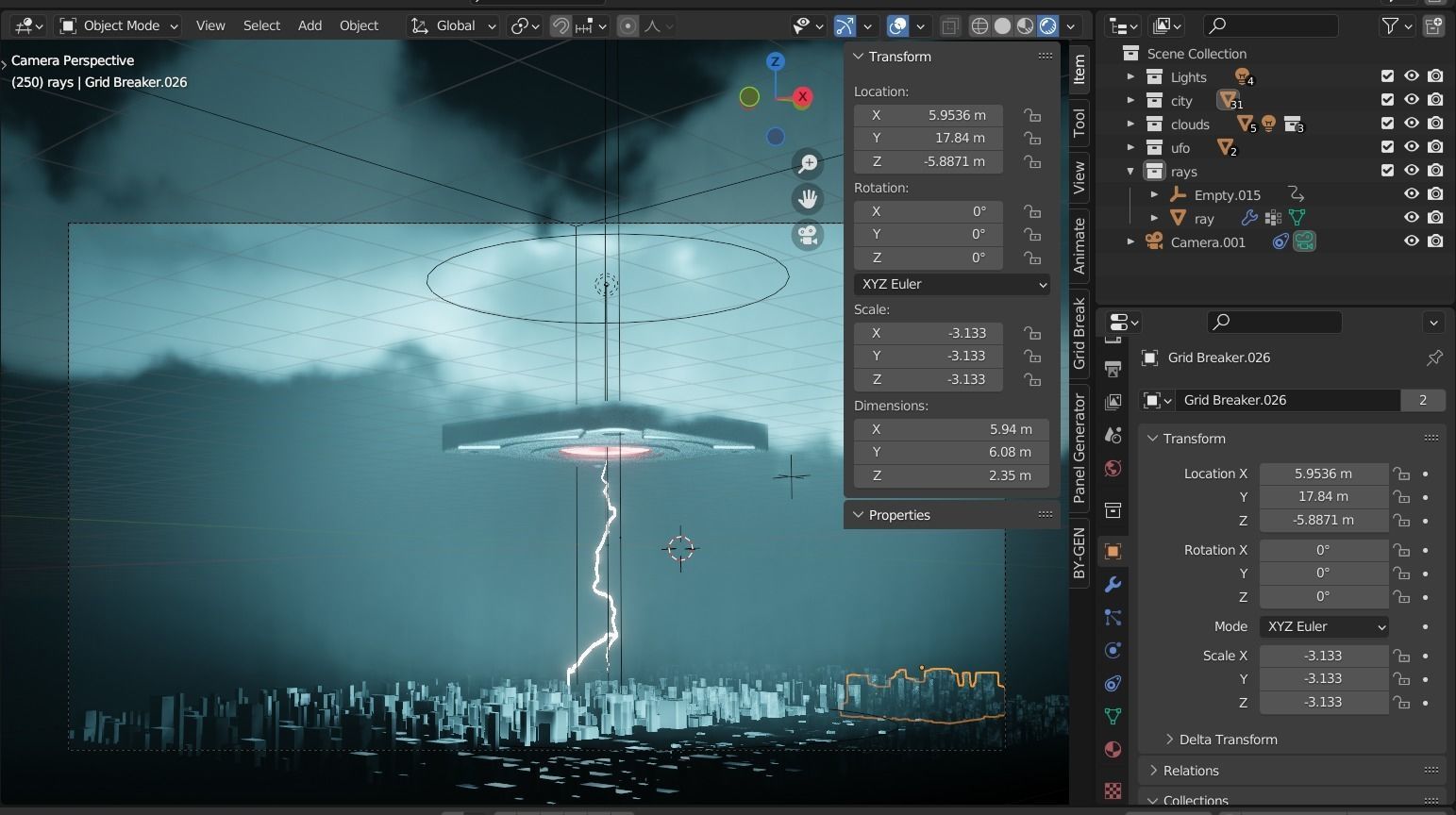Open the Scene properties tab
The image size is (1456, 815).
tap(1113, 435)
